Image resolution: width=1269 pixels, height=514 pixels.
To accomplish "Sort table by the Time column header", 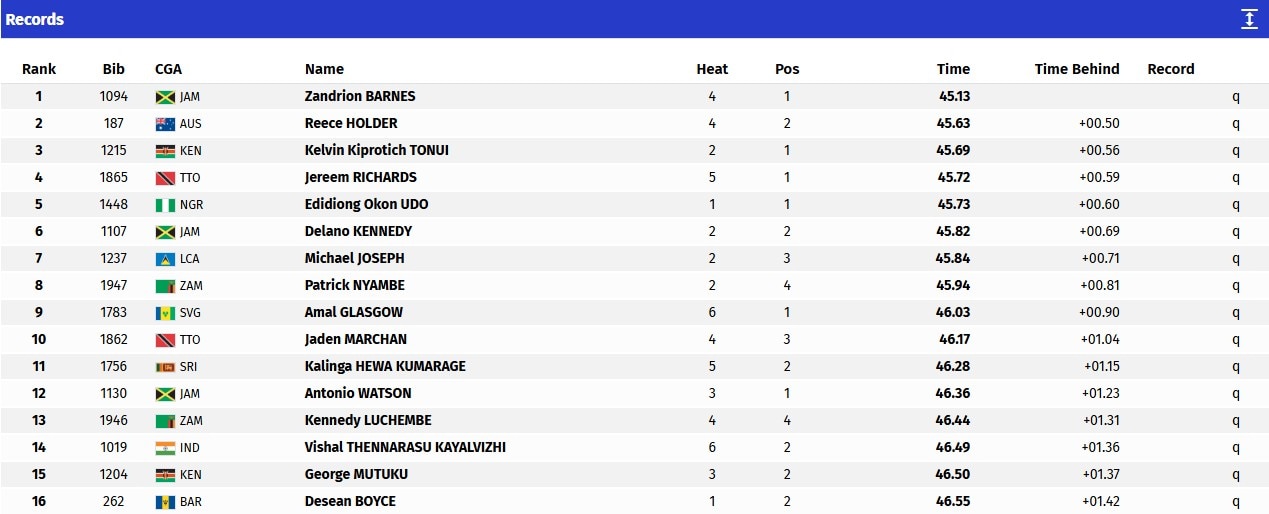I will pos(953,69).
